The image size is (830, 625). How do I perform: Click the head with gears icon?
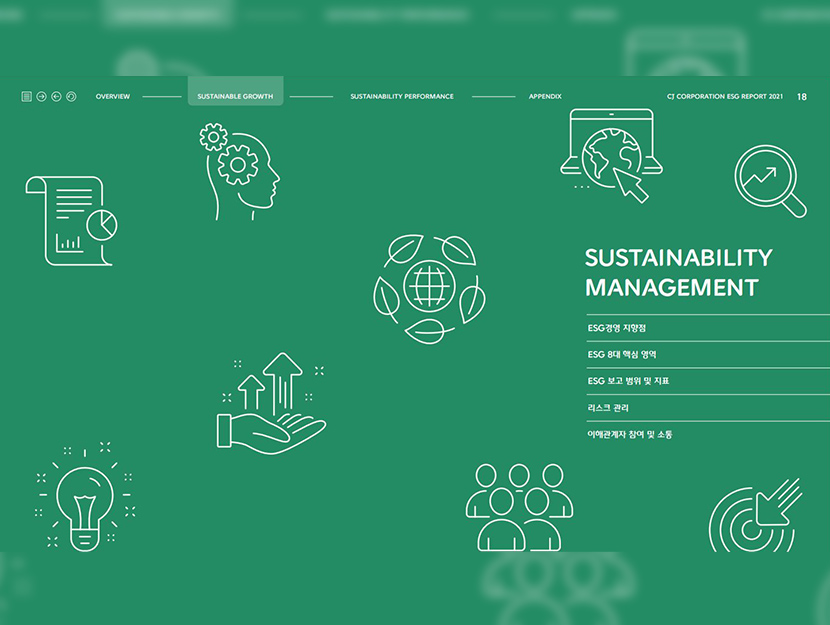point(239,171)
